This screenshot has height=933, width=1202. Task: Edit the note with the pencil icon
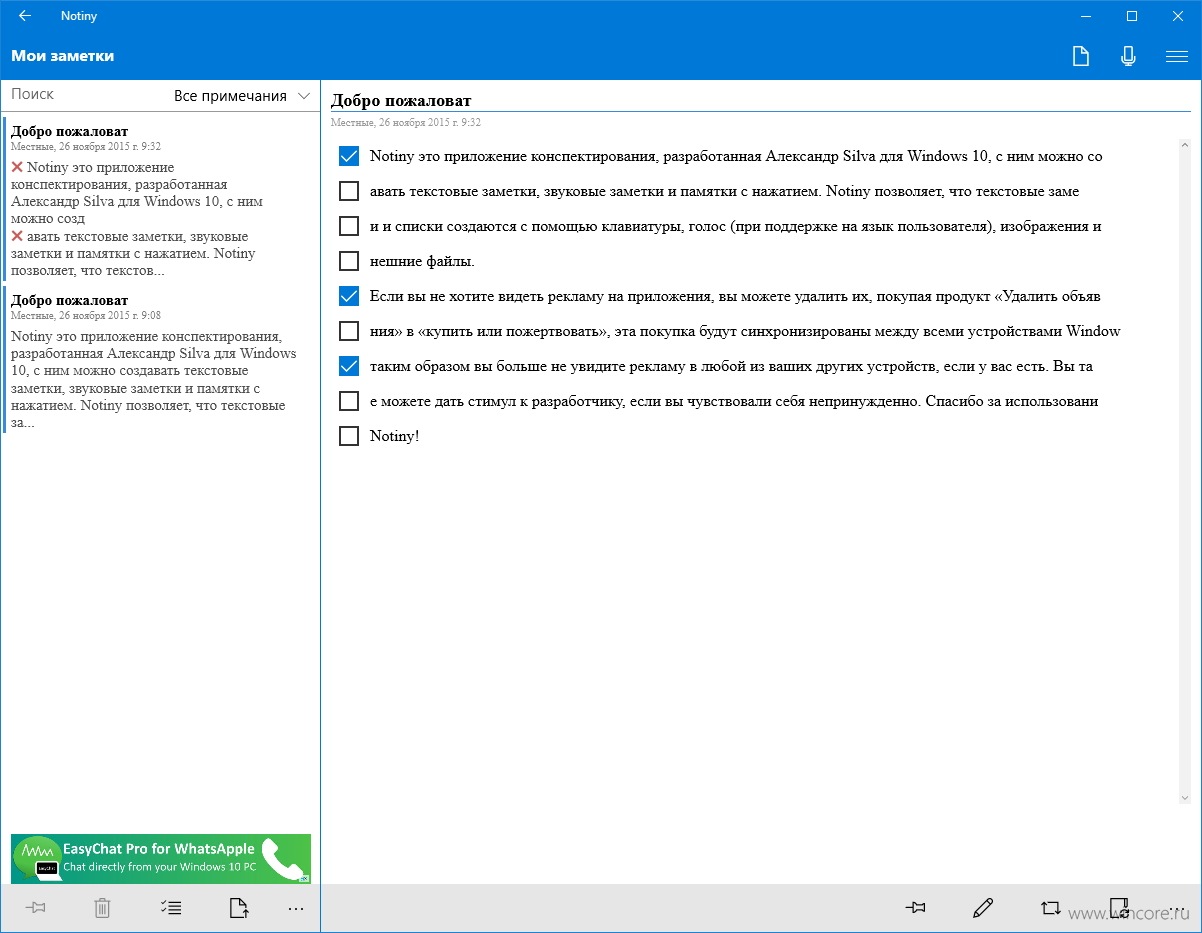coord(982,908)
